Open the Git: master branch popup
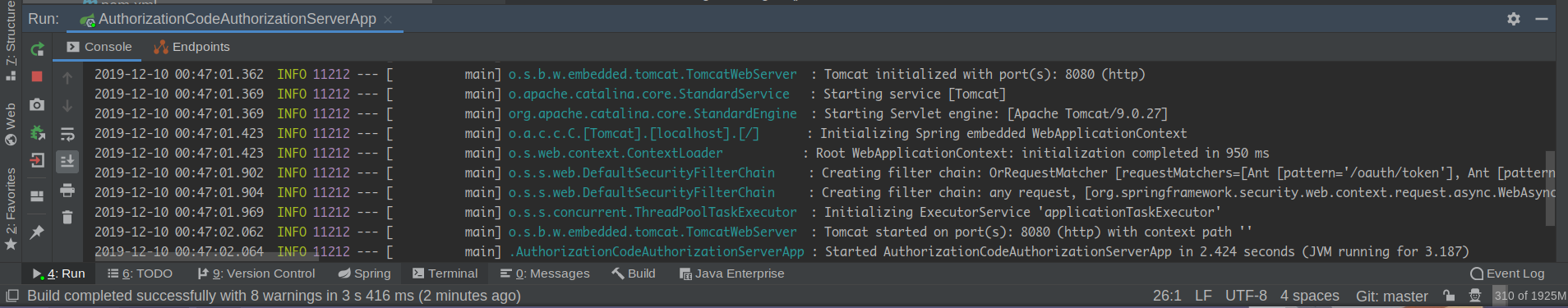Screen dimensions: 1568x308 [x=1392, y=296]
